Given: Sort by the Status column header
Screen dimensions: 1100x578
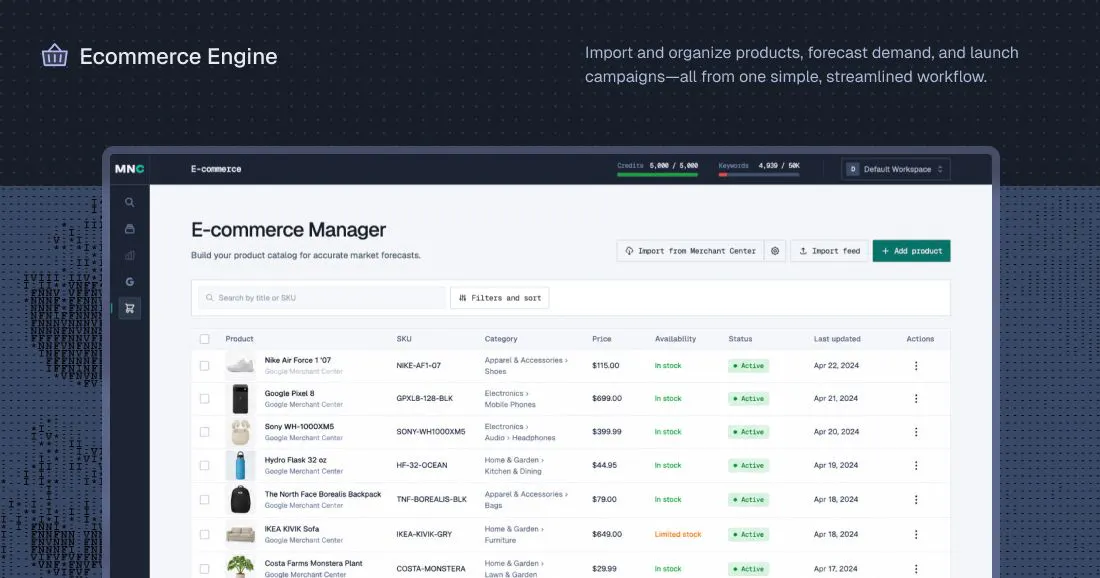Looking at the screenshot, I should coord(740,339).
